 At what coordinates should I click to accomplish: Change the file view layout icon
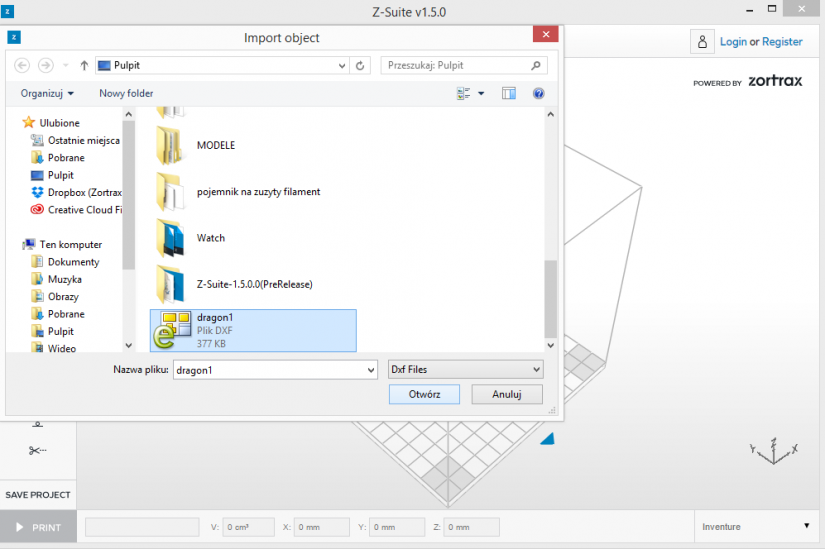pos(464,94)
